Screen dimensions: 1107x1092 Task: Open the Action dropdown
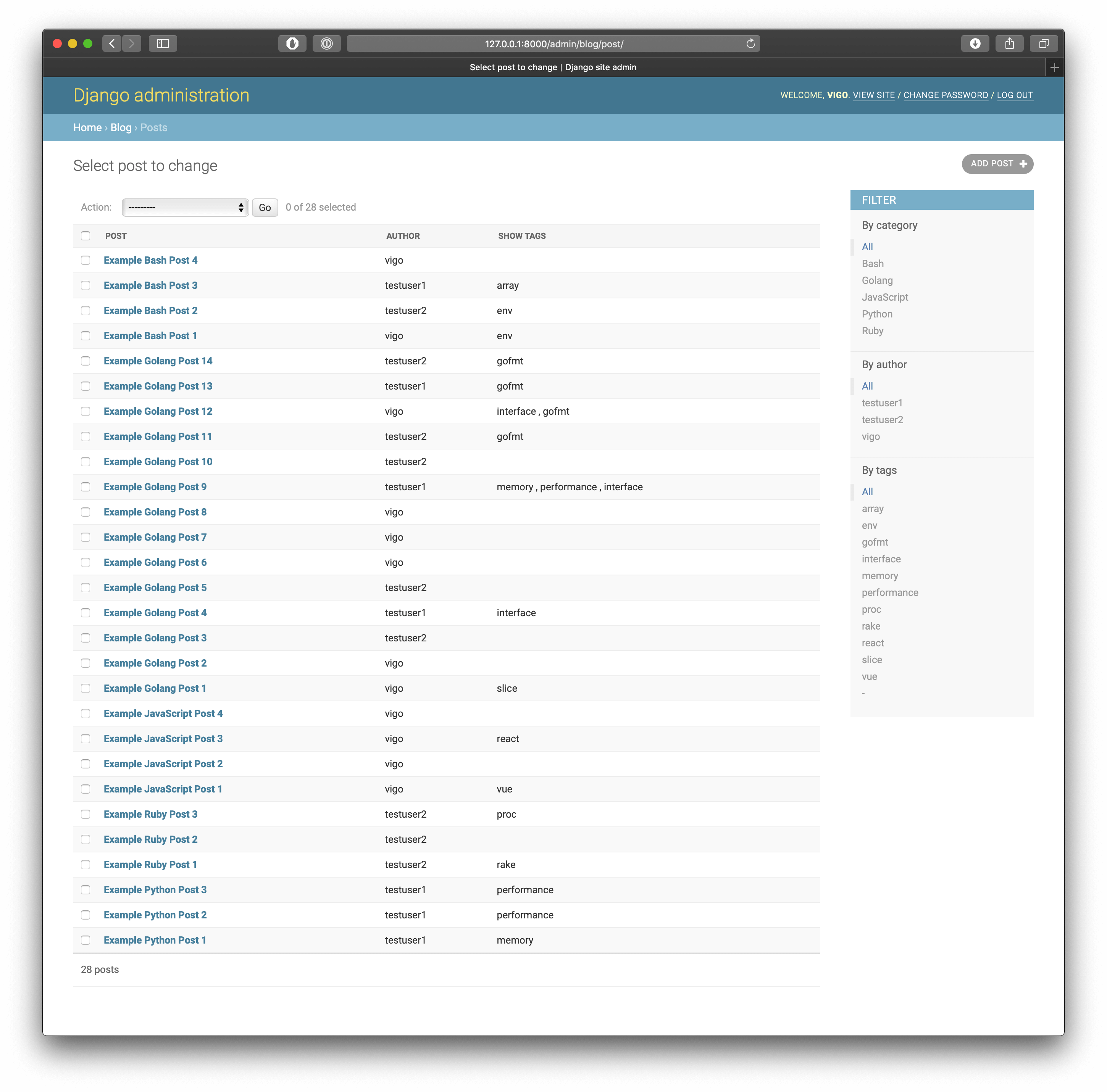click(184, 207)
